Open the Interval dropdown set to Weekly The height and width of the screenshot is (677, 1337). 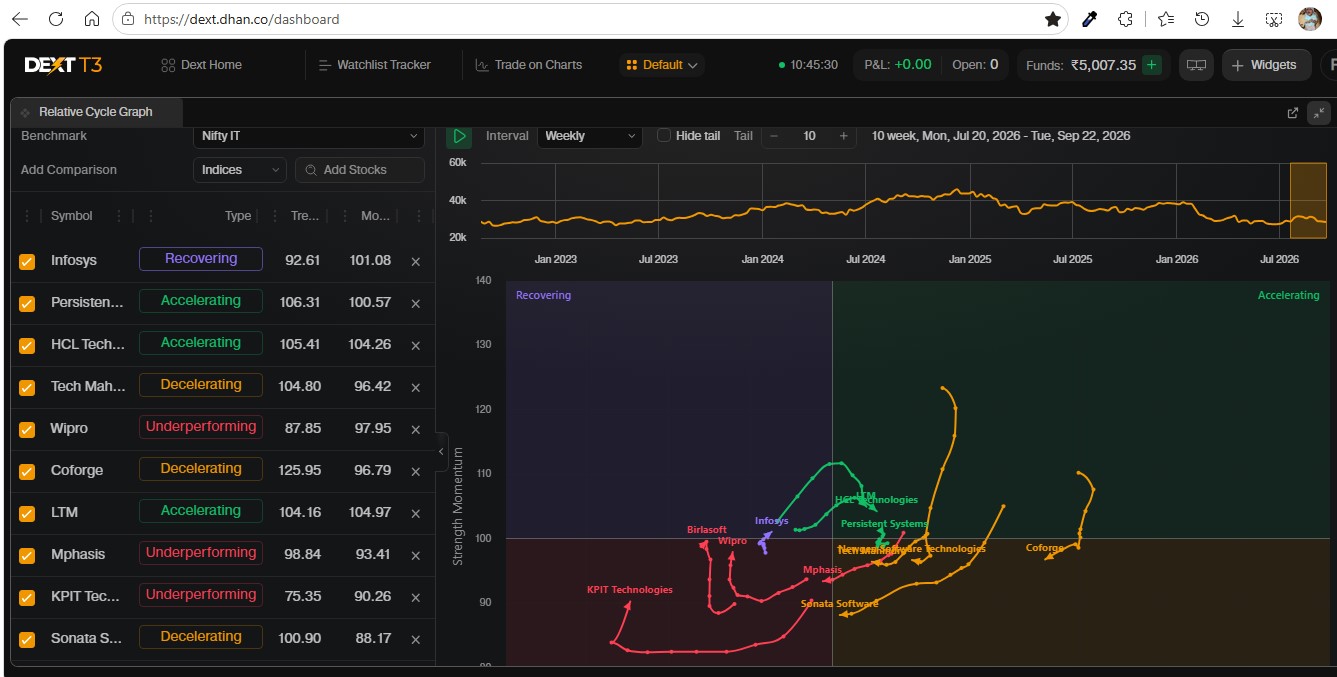[x=590, y=136]
